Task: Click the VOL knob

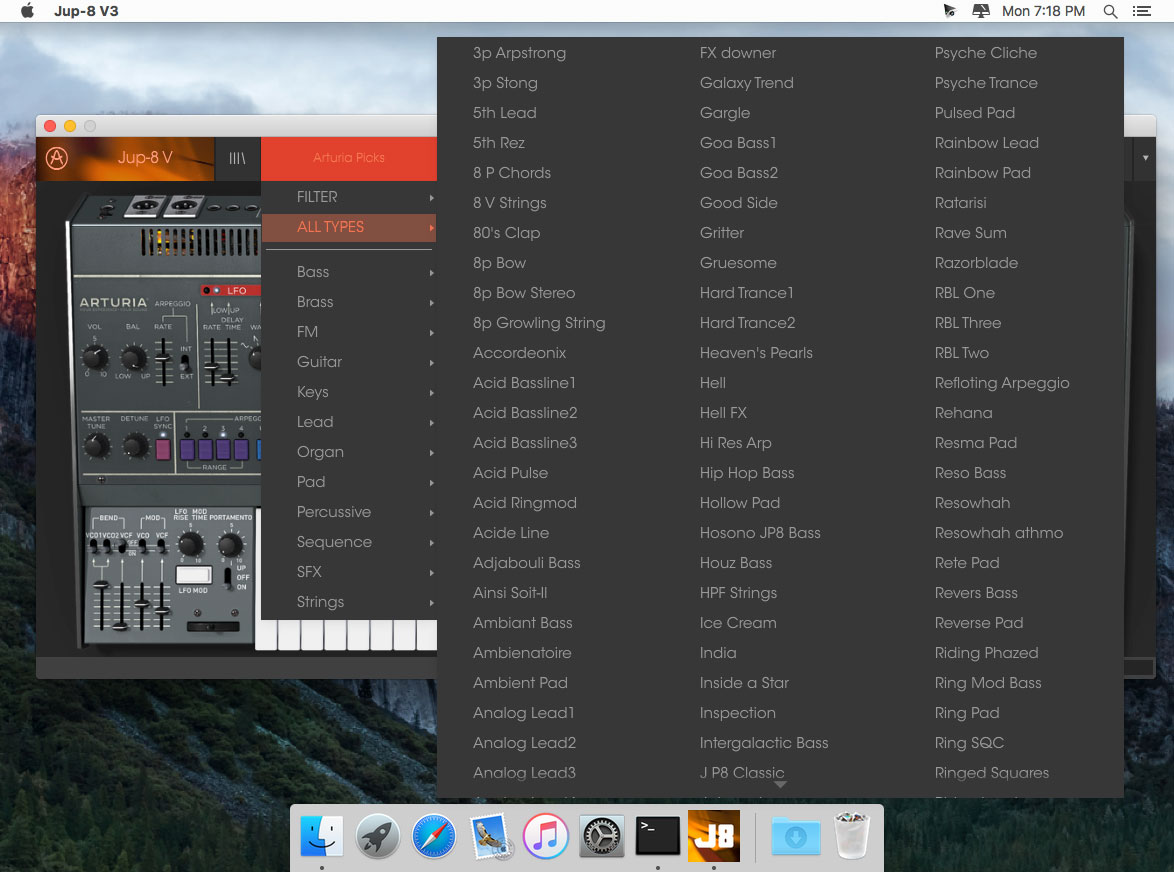Action: [94, 356]
